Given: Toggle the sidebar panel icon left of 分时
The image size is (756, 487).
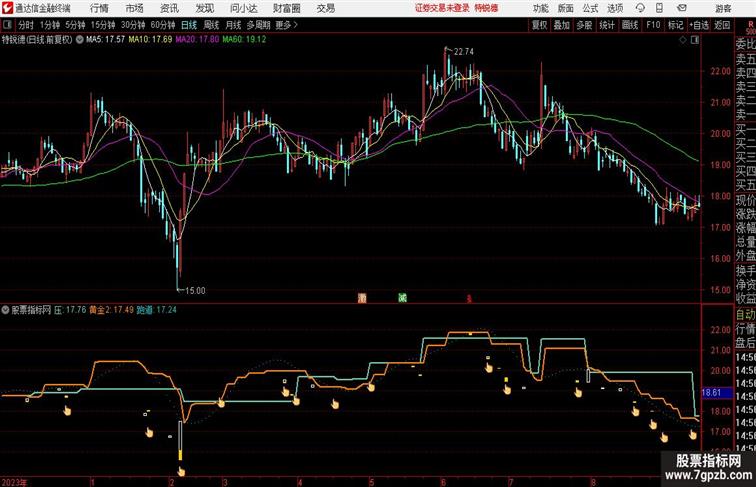Looking at the screenshot, I should point(7,25).
